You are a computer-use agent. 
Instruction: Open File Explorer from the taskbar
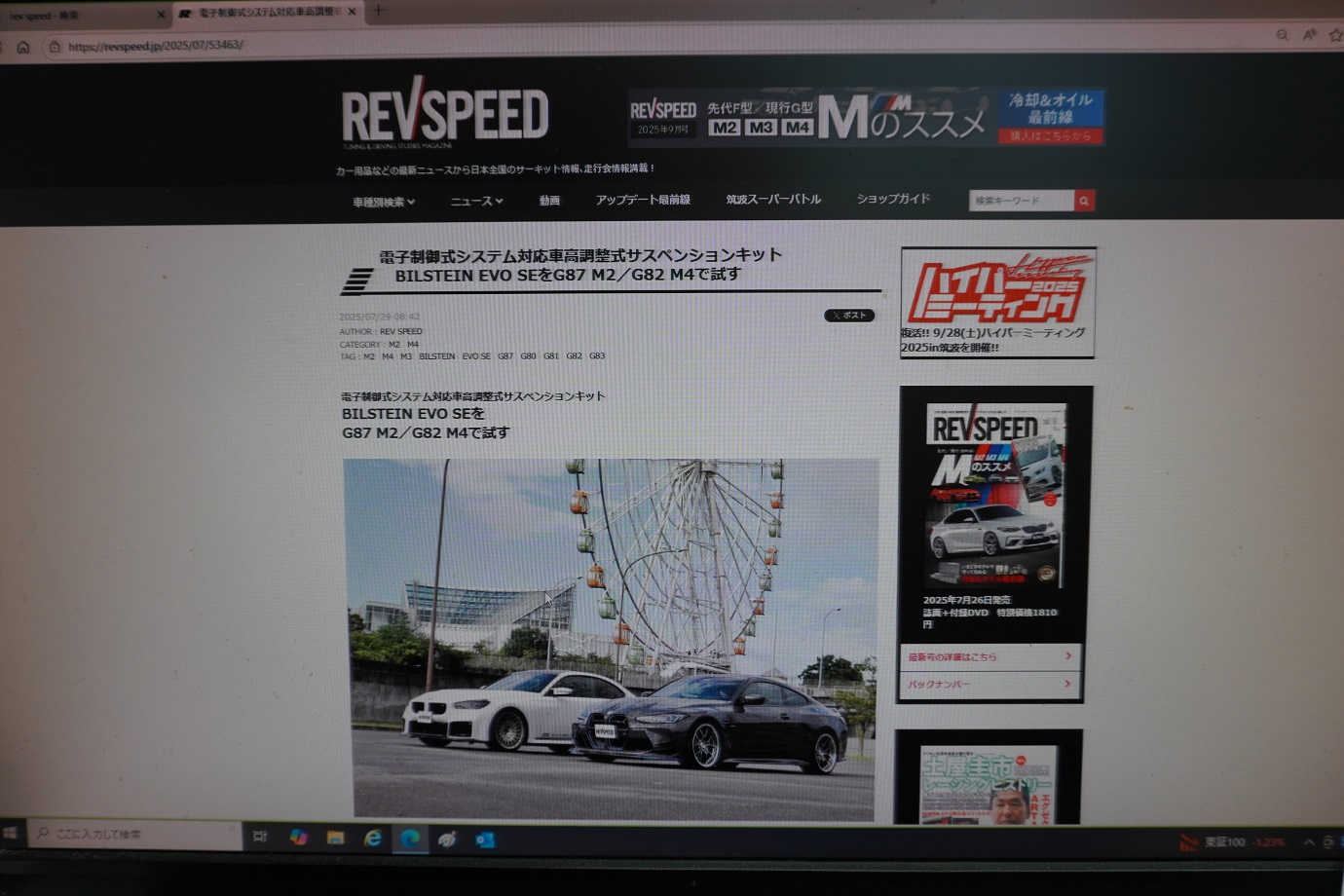(x=335, y=838)
